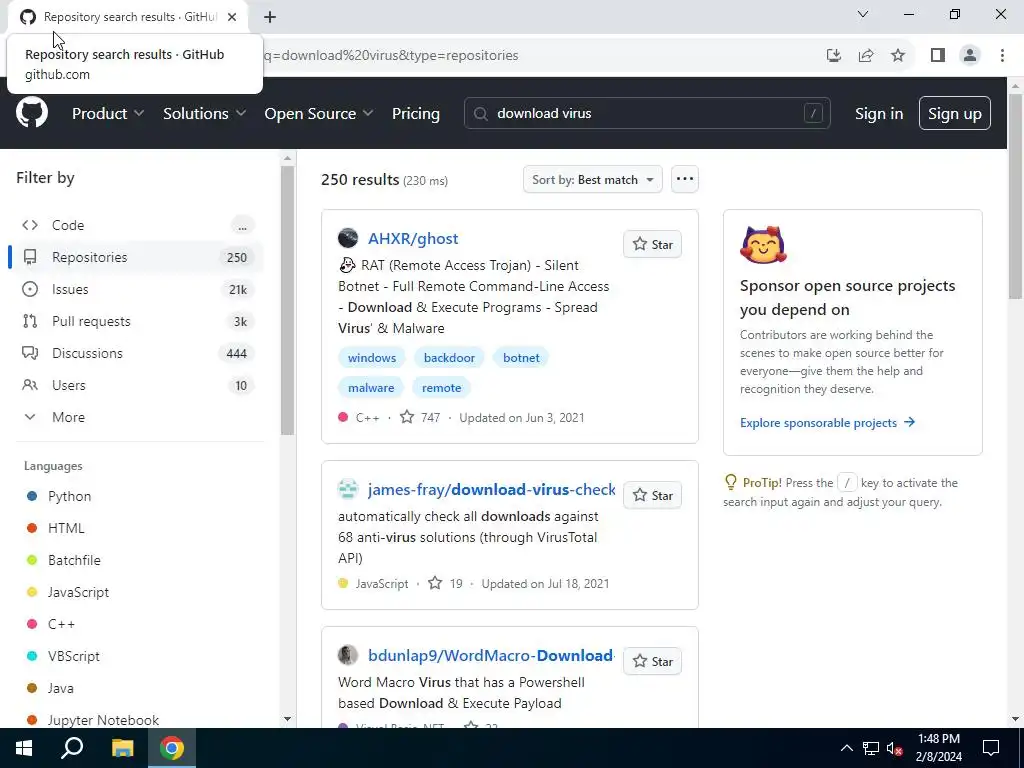The width and height of the screenshot is (1024, 768).
Task: Click Explore sponsorable projects link
Action: click(x=827, y=423)
